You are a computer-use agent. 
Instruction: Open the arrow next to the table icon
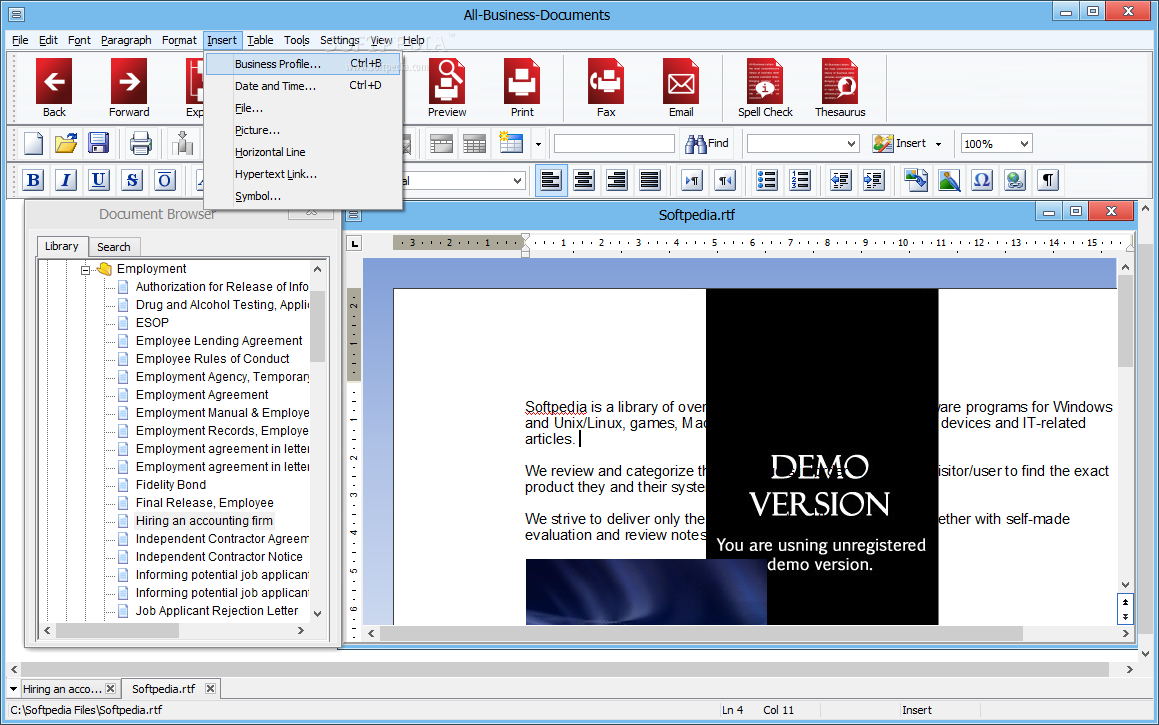click(538, 144)
